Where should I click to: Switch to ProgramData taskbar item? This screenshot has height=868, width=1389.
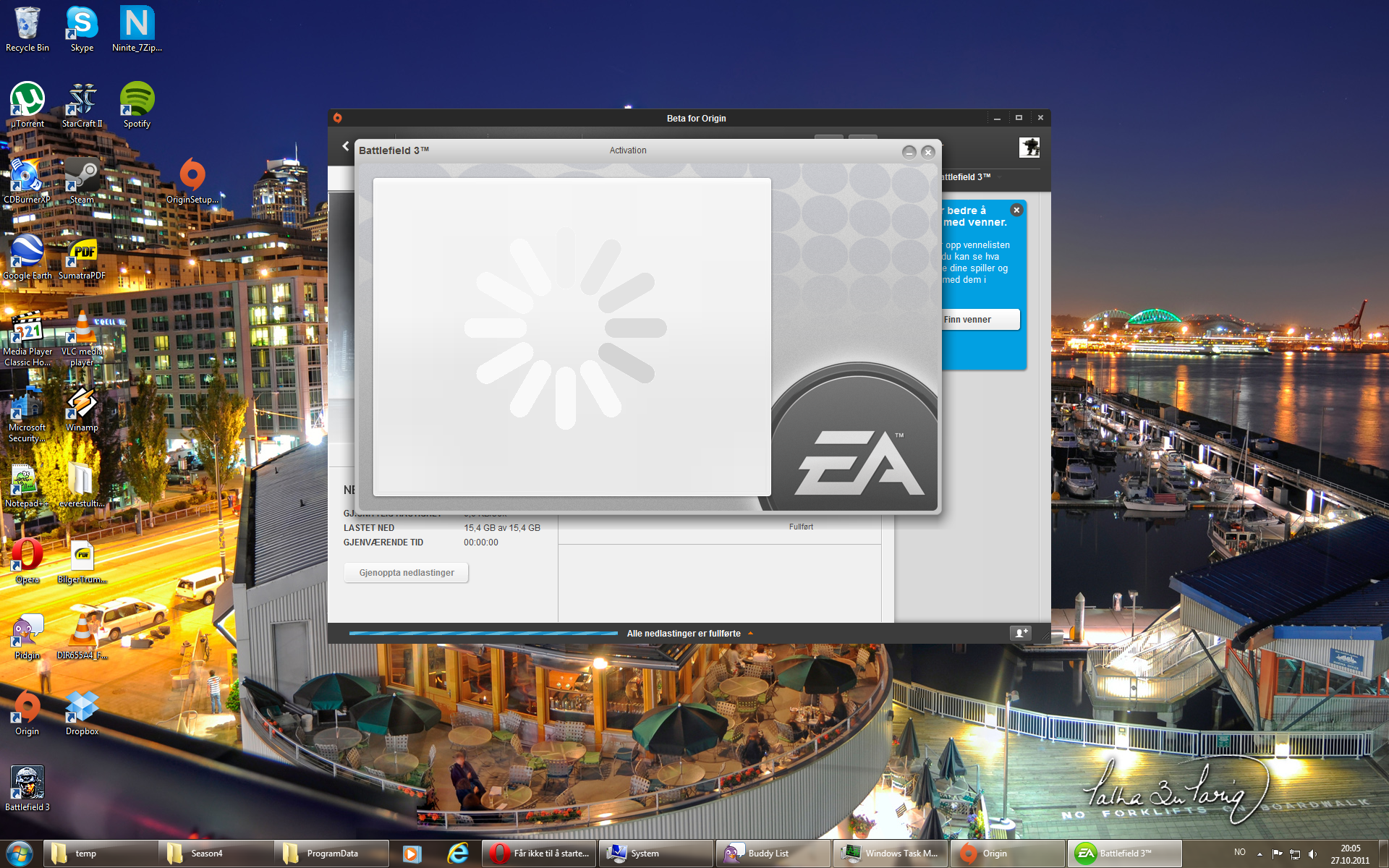coord(332,854)
